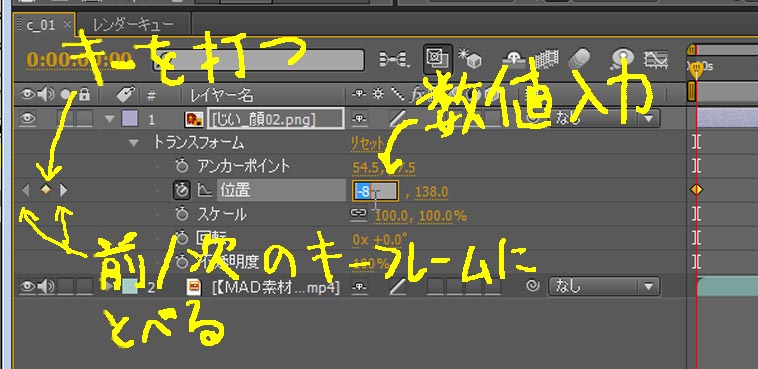Select the MAD素材 mp4 layer name
This screenshot has height=369, width=758.
point(276,288)
